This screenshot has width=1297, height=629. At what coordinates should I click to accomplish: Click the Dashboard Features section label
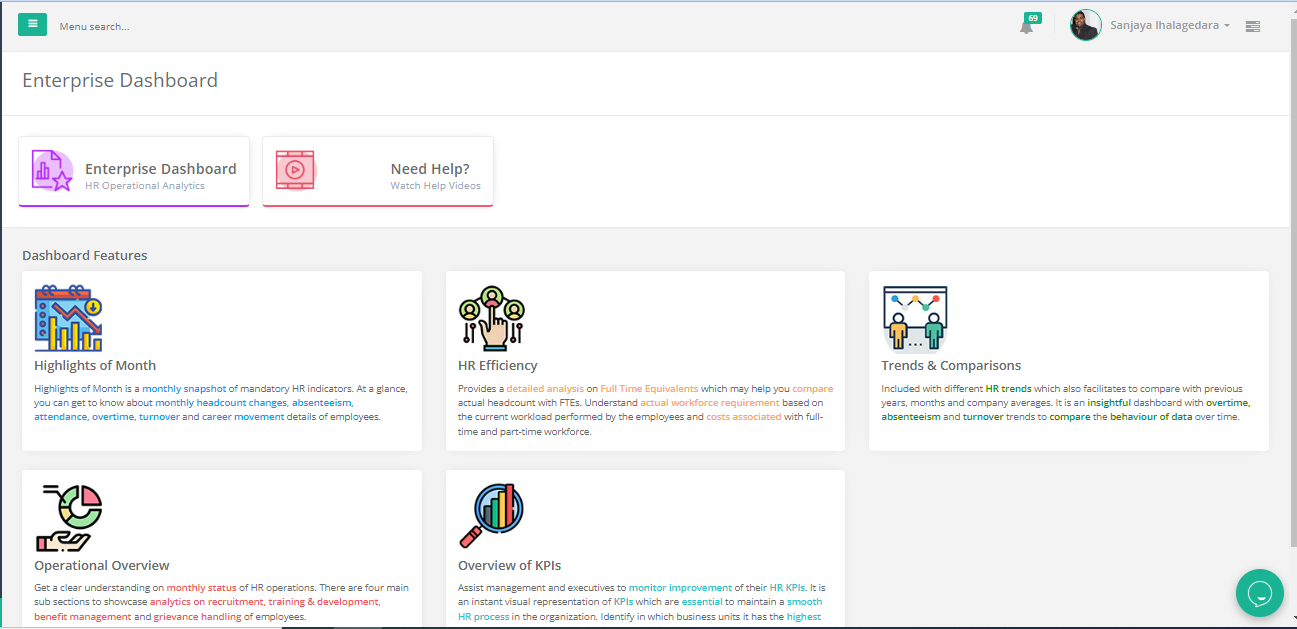[85, 255]
